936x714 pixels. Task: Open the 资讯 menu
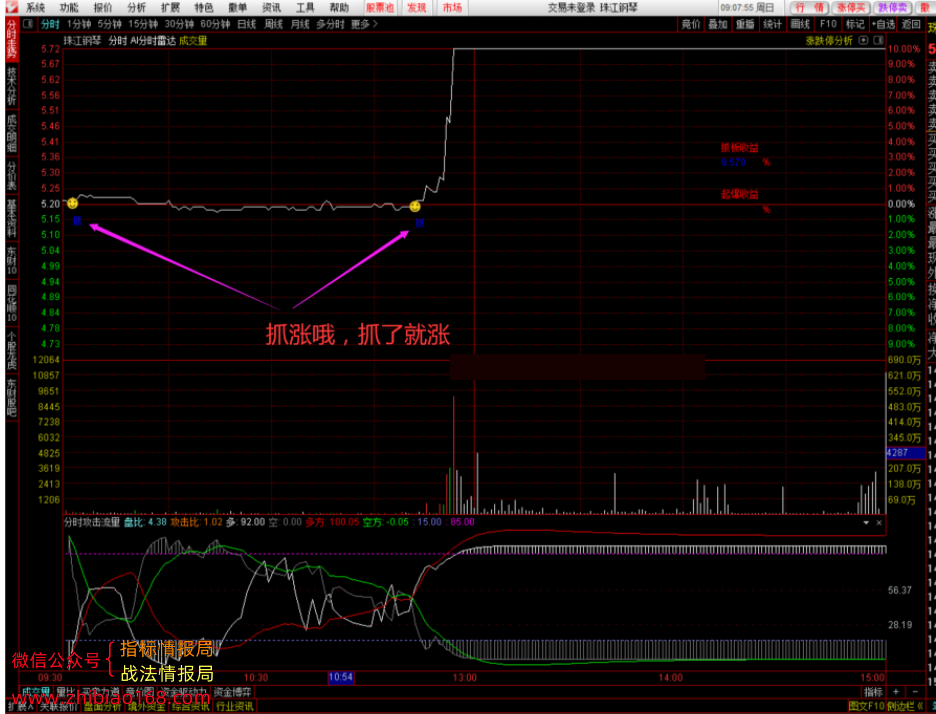tap(272, 8)
